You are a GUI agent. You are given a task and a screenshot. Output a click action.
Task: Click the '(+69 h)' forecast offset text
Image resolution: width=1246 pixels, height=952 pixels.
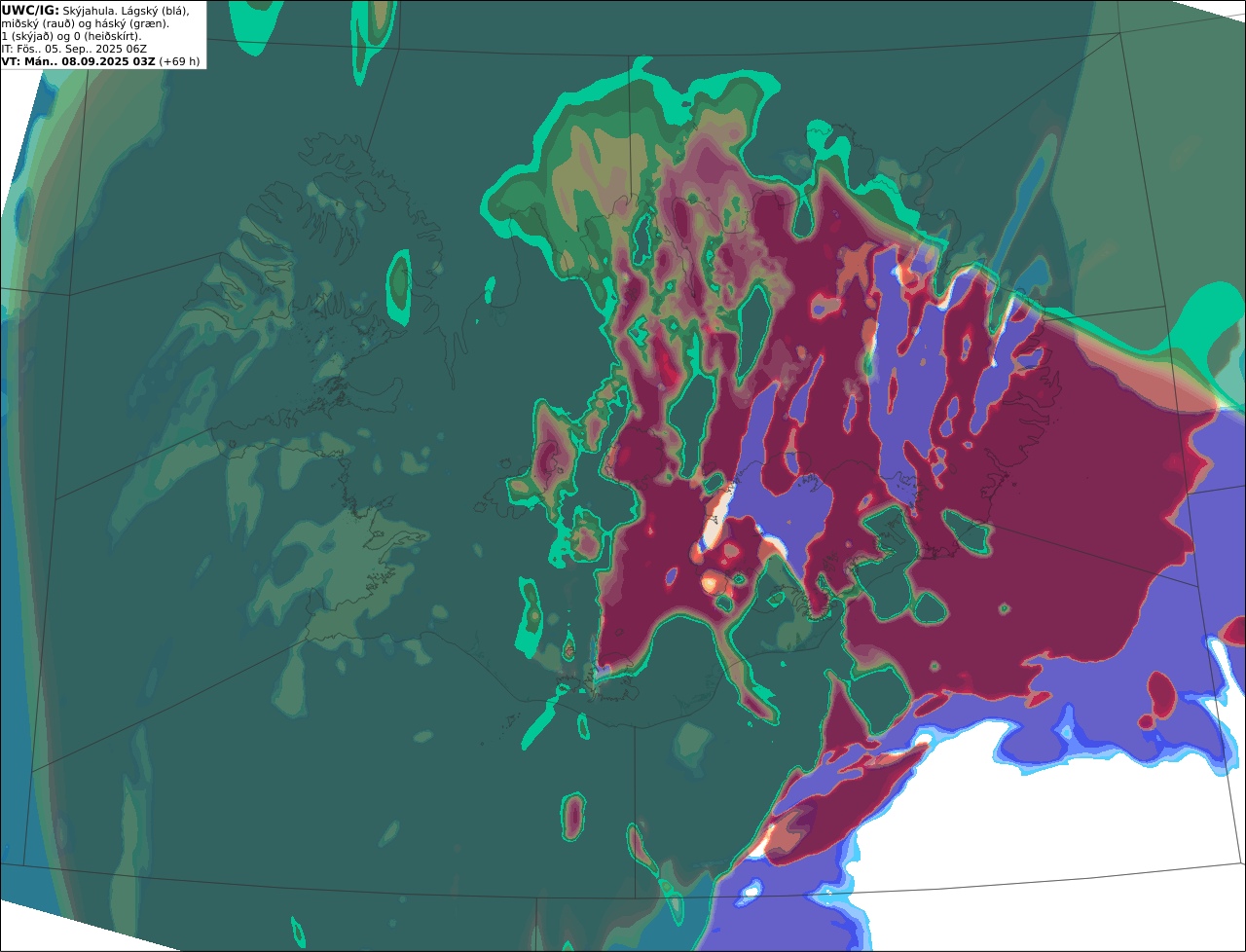[x=179, y=61]
